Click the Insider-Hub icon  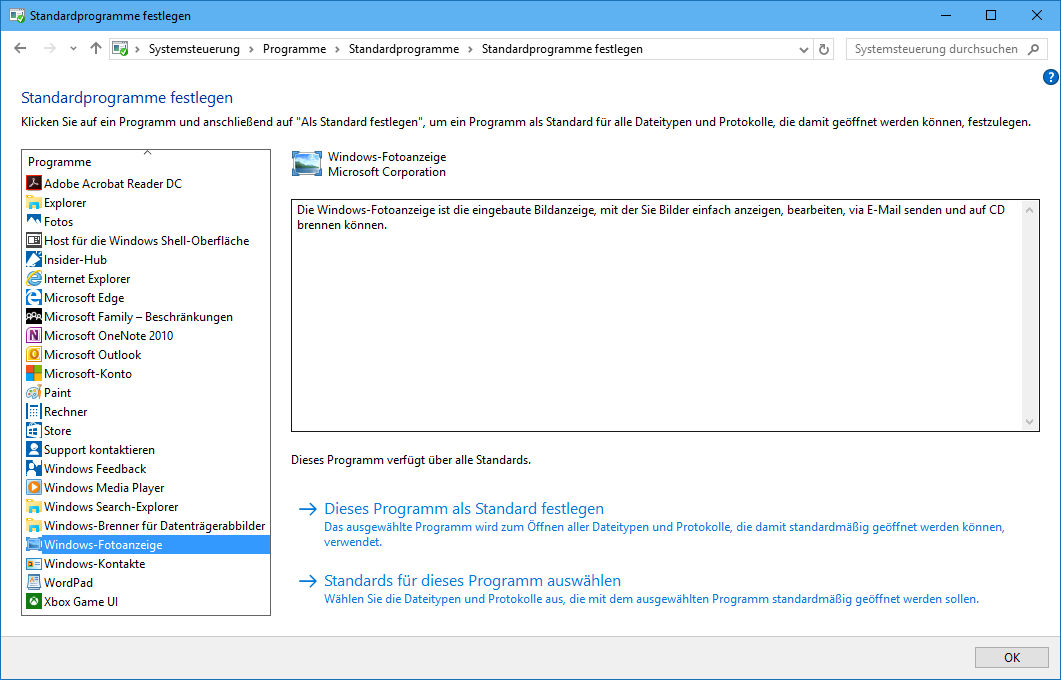pos(34,259)
